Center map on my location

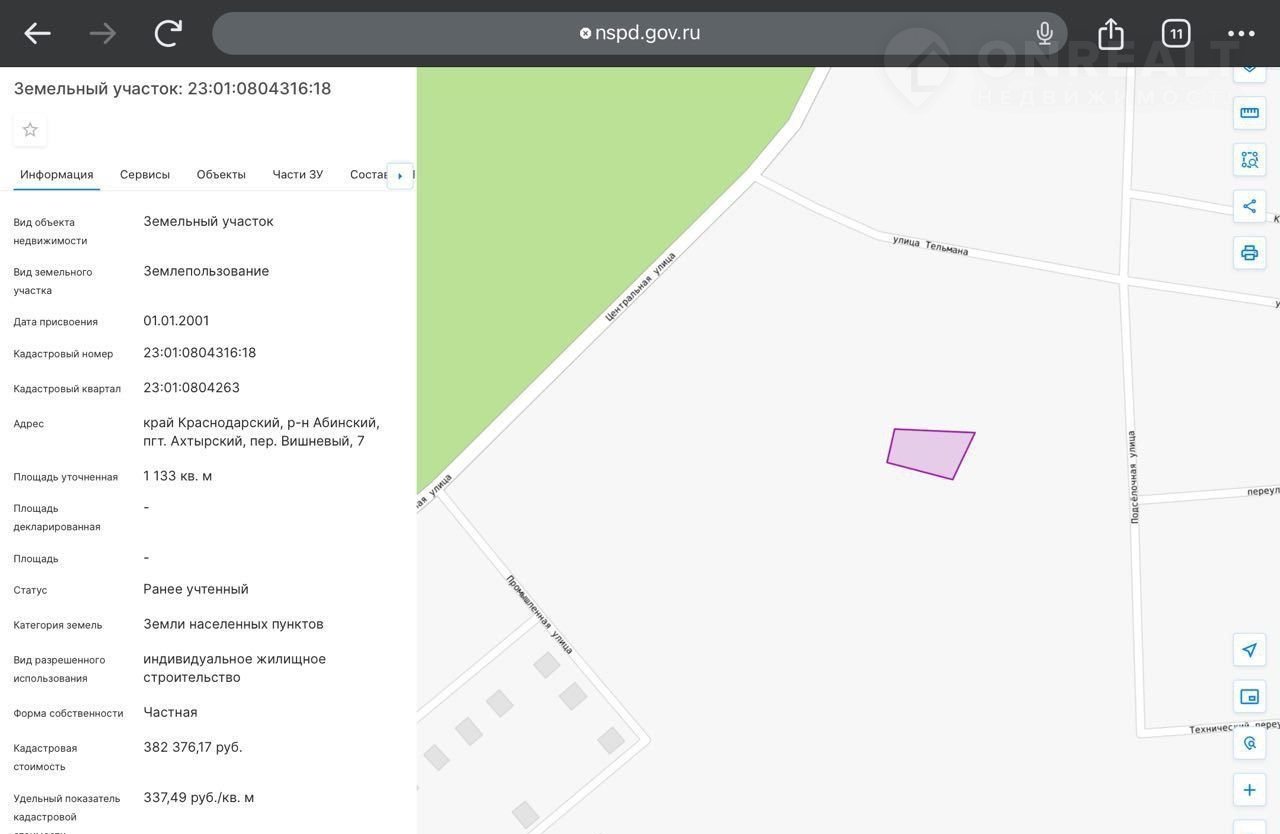[1249, 650]
